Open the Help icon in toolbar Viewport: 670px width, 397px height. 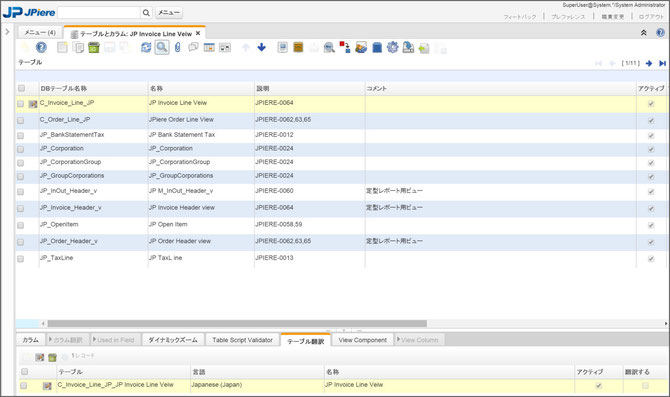[x=41, y=47]
